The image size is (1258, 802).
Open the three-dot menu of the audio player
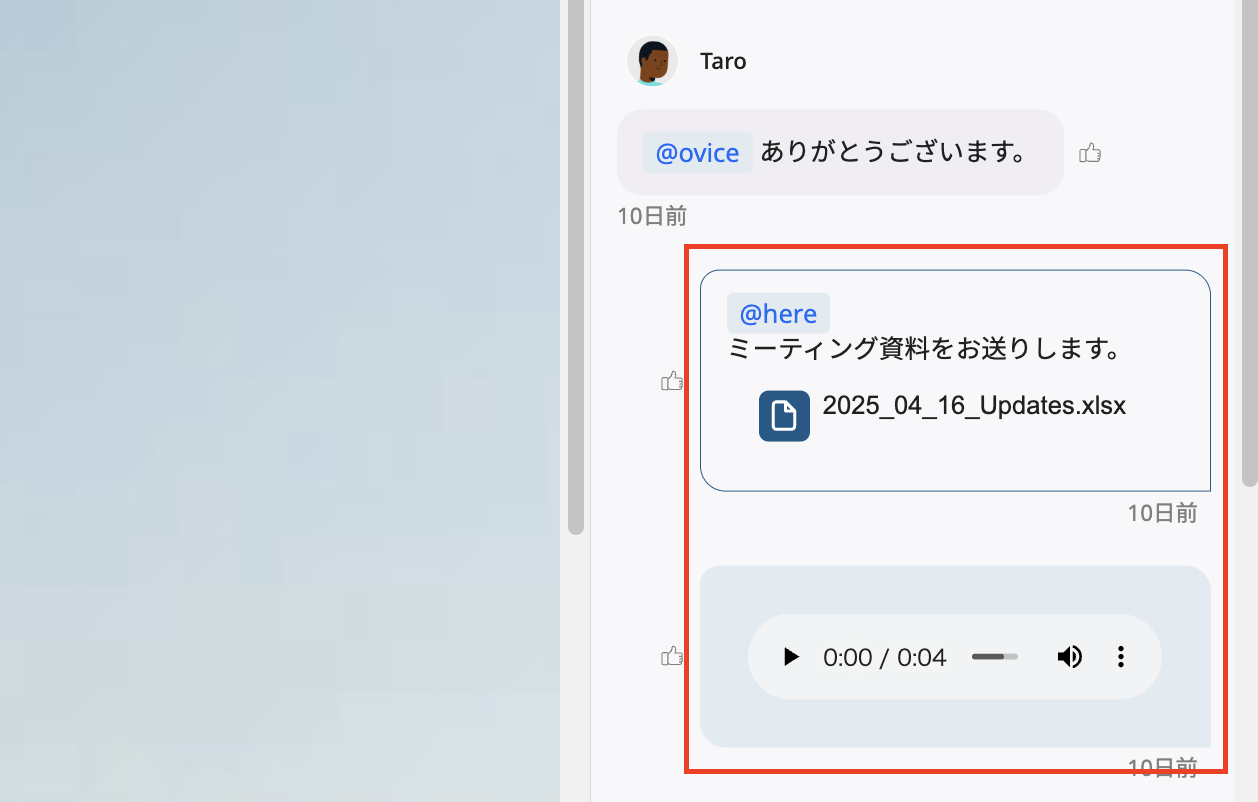pyautogui.click(x=1121, y=657)
